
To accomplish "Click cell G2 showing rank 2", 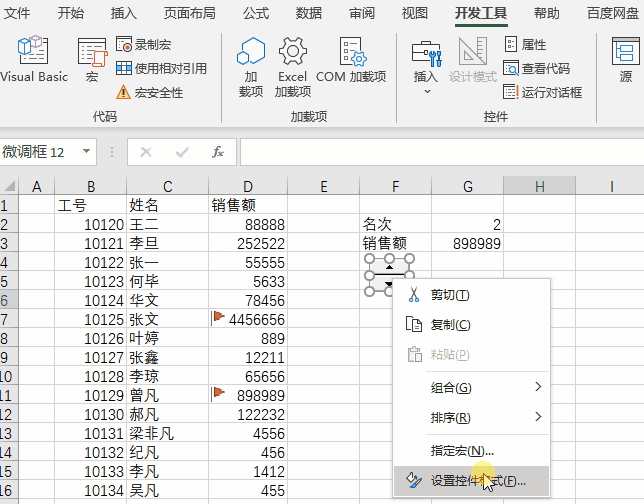I will click(x=467, y=225).
